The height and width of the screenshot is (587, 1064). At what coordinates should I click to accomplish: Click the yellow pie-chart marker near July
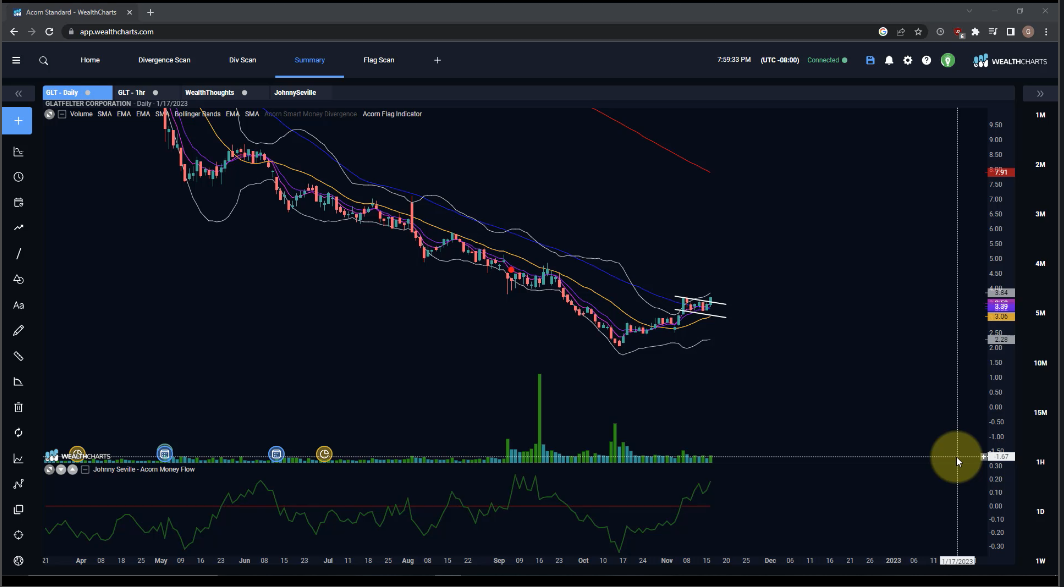(x=324, y=453)
